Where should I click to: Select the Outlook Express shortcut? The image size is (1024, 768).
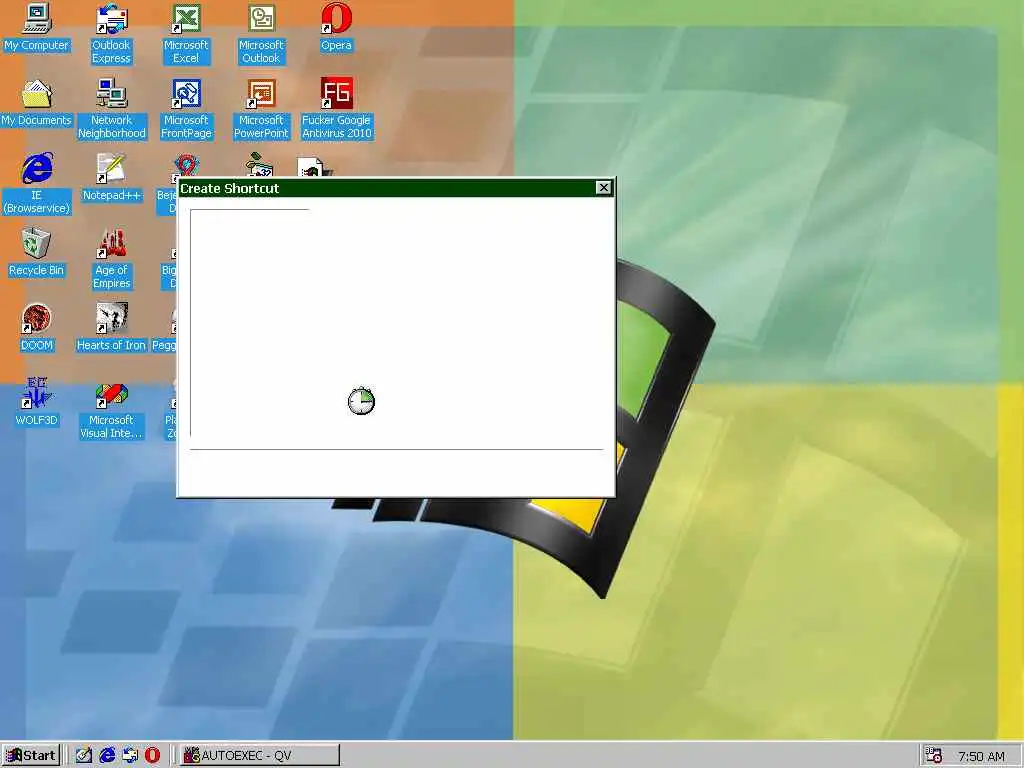coord(111,34)
